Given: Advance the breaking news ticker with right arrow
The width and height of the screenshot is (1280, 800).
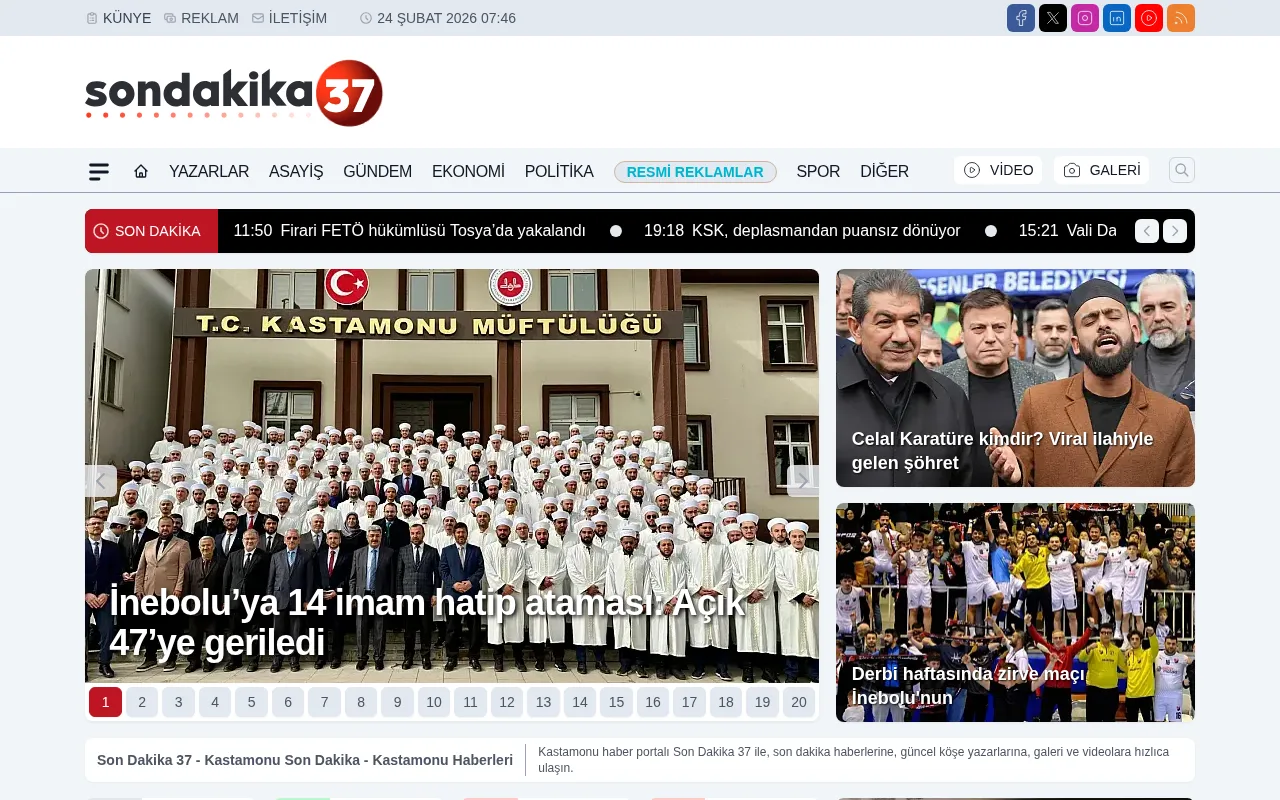Looking at the screenshot, I should click(1174, 230).
